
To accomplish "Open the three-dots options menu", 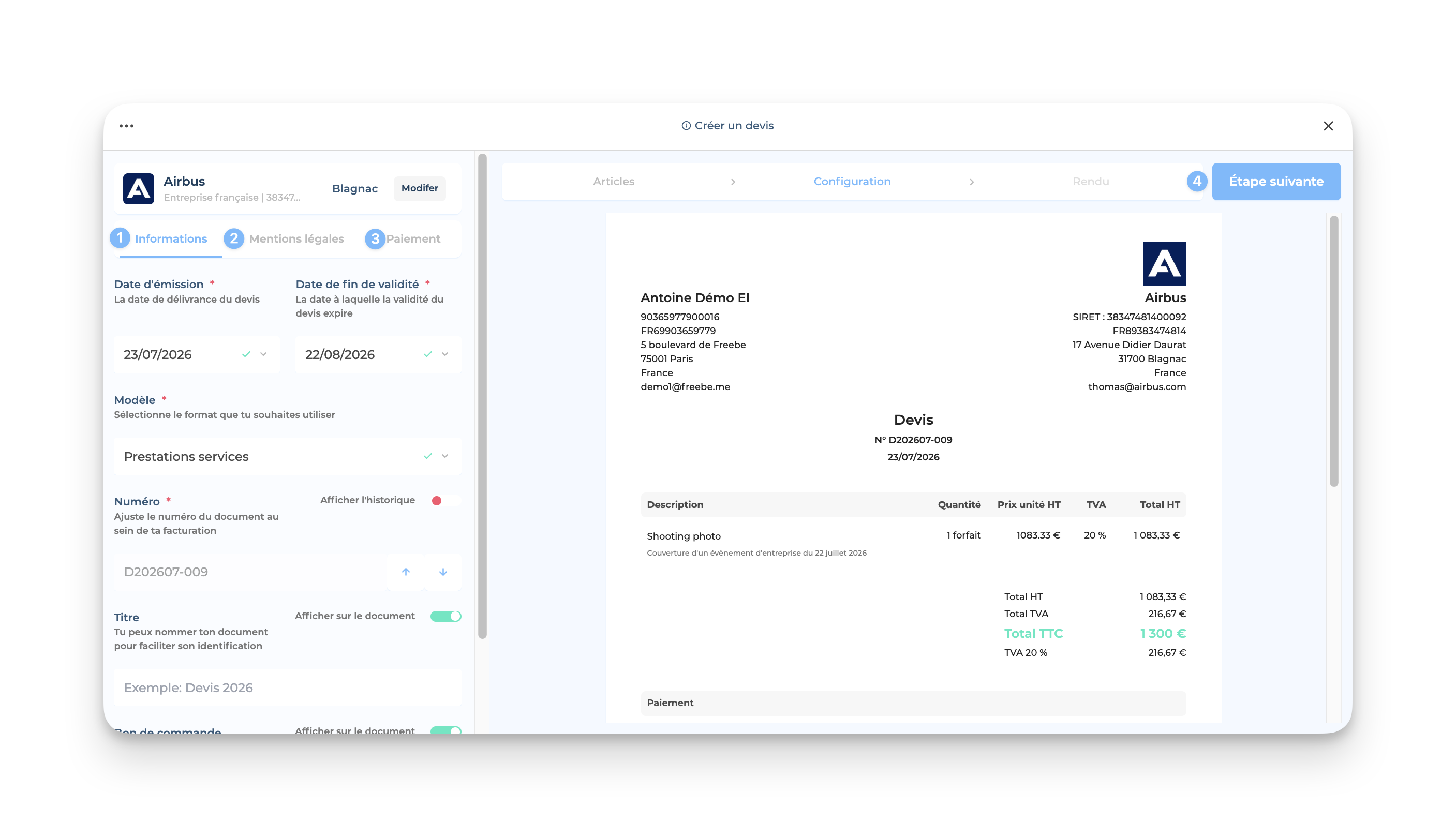I will (126, 126).
